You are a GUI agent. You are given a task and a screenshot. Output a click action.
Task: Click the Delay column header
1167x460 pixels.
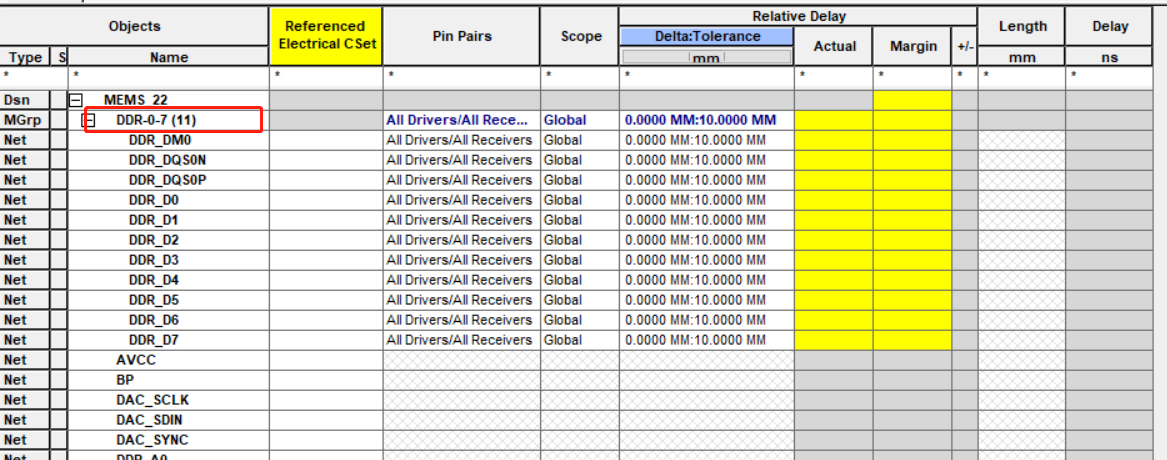pos(1110,27)
